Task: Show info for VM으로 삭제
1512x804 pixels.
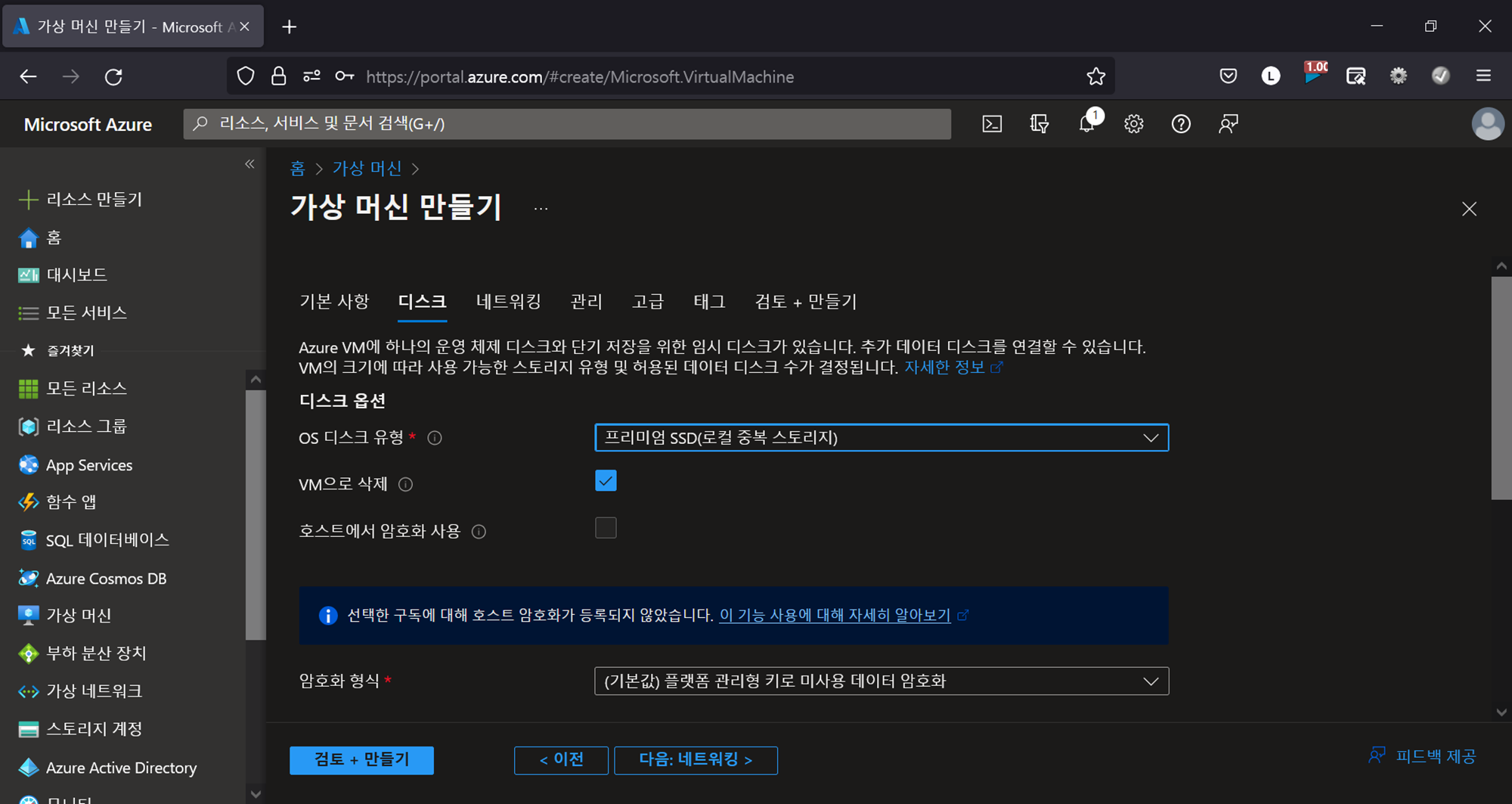Action: click(x=406, y=485)
